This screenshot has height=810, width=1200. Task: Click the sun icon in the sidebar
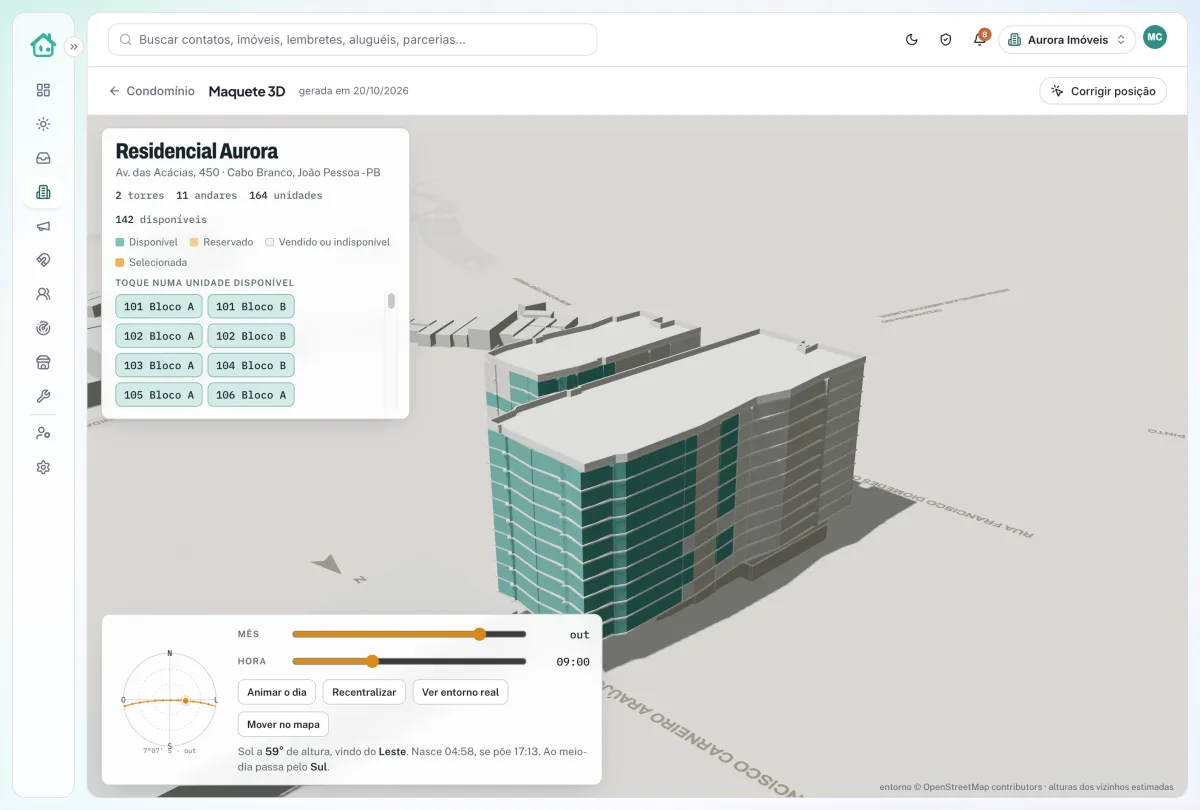43,124
